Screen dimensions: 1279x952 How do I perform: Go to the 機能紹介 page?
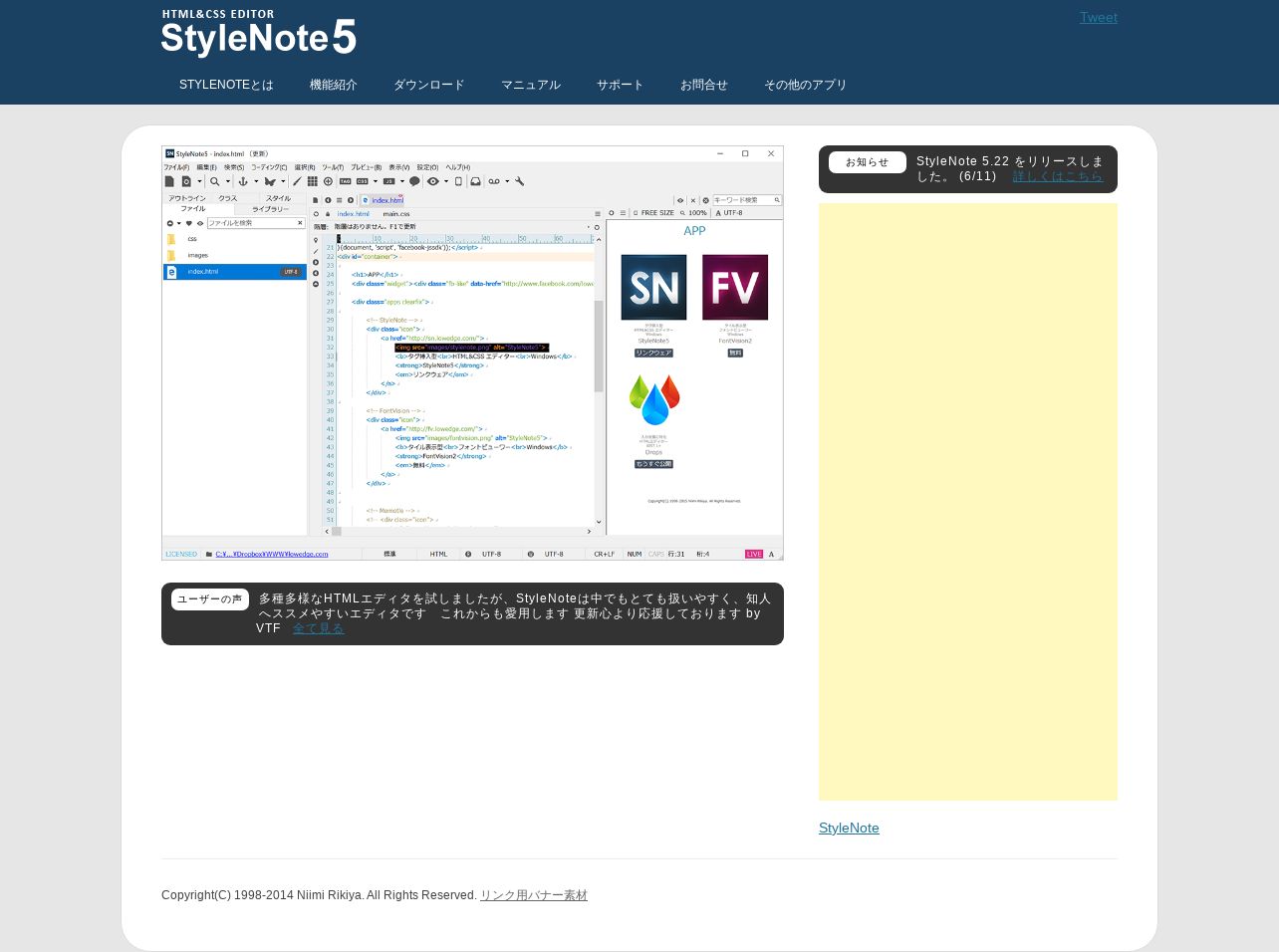point(334,85)
